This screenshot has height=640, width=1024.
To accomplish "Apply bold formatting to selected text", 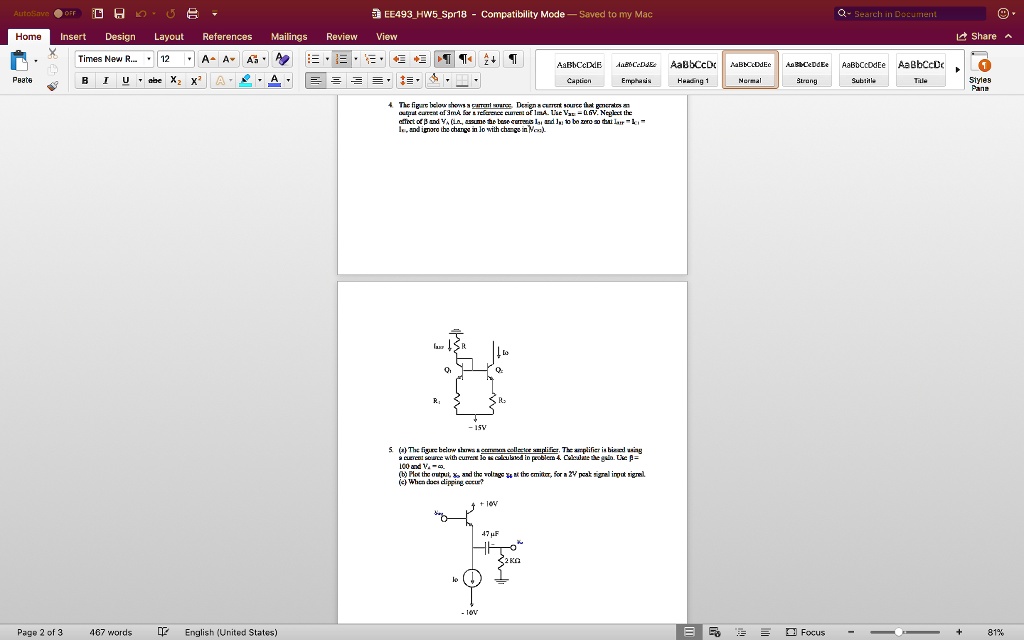I will click(85, 80).
